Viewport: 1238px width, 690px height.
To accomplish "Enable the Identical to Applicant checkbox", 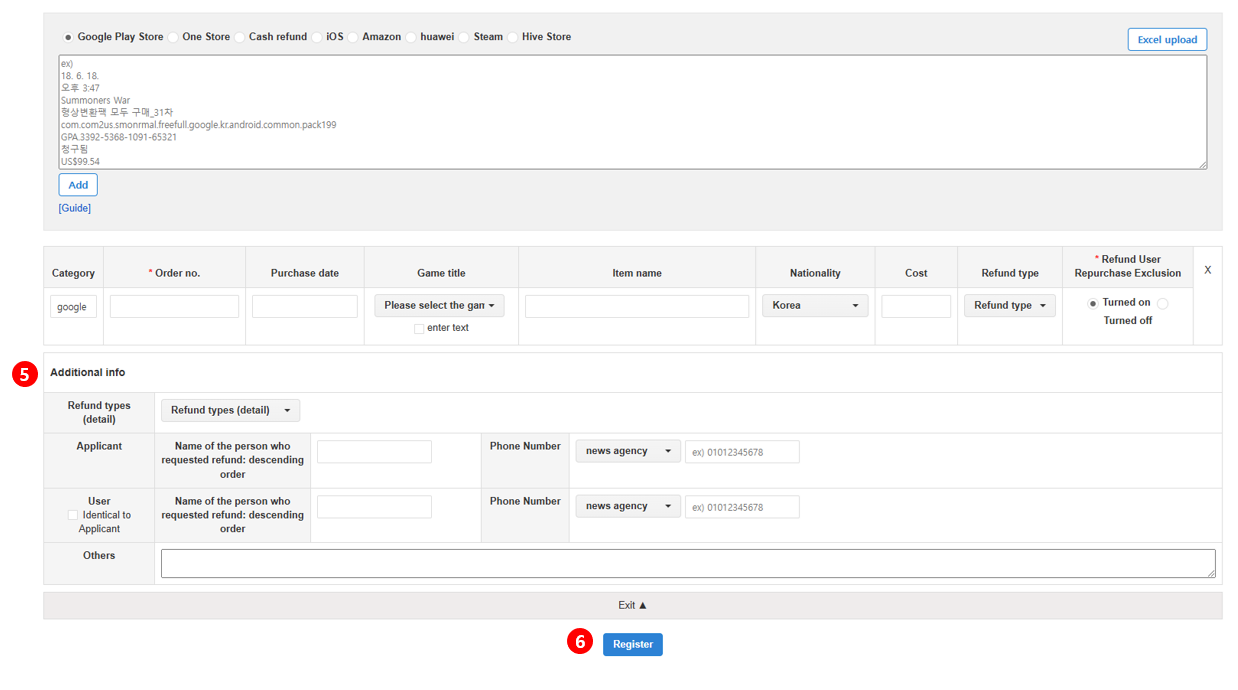I will (x=71, y=515).
